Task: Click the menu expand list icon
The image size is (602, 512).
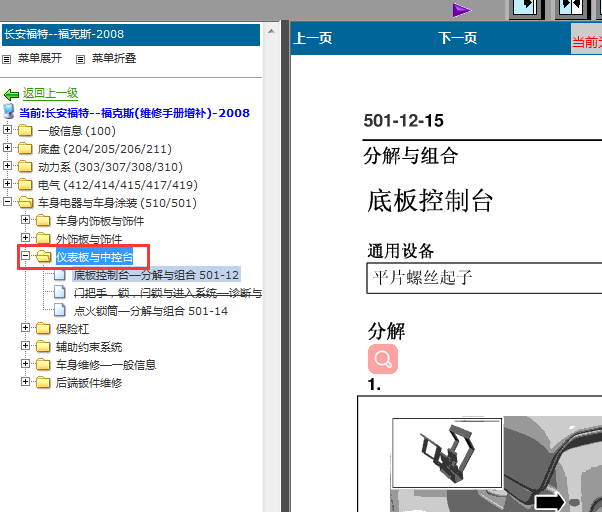Action: pos(7,59)
